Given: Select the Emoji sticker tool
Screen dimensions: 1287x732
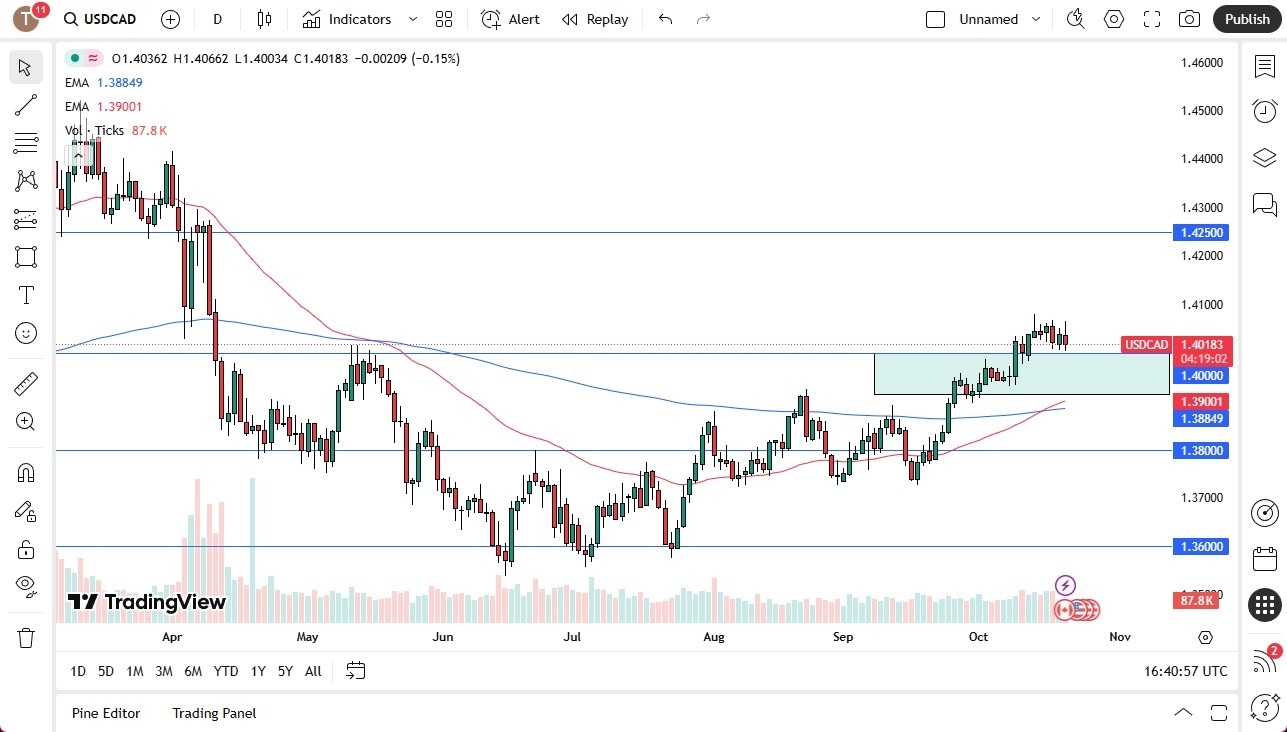Looking at the screenshot, I should click(25, 333).
